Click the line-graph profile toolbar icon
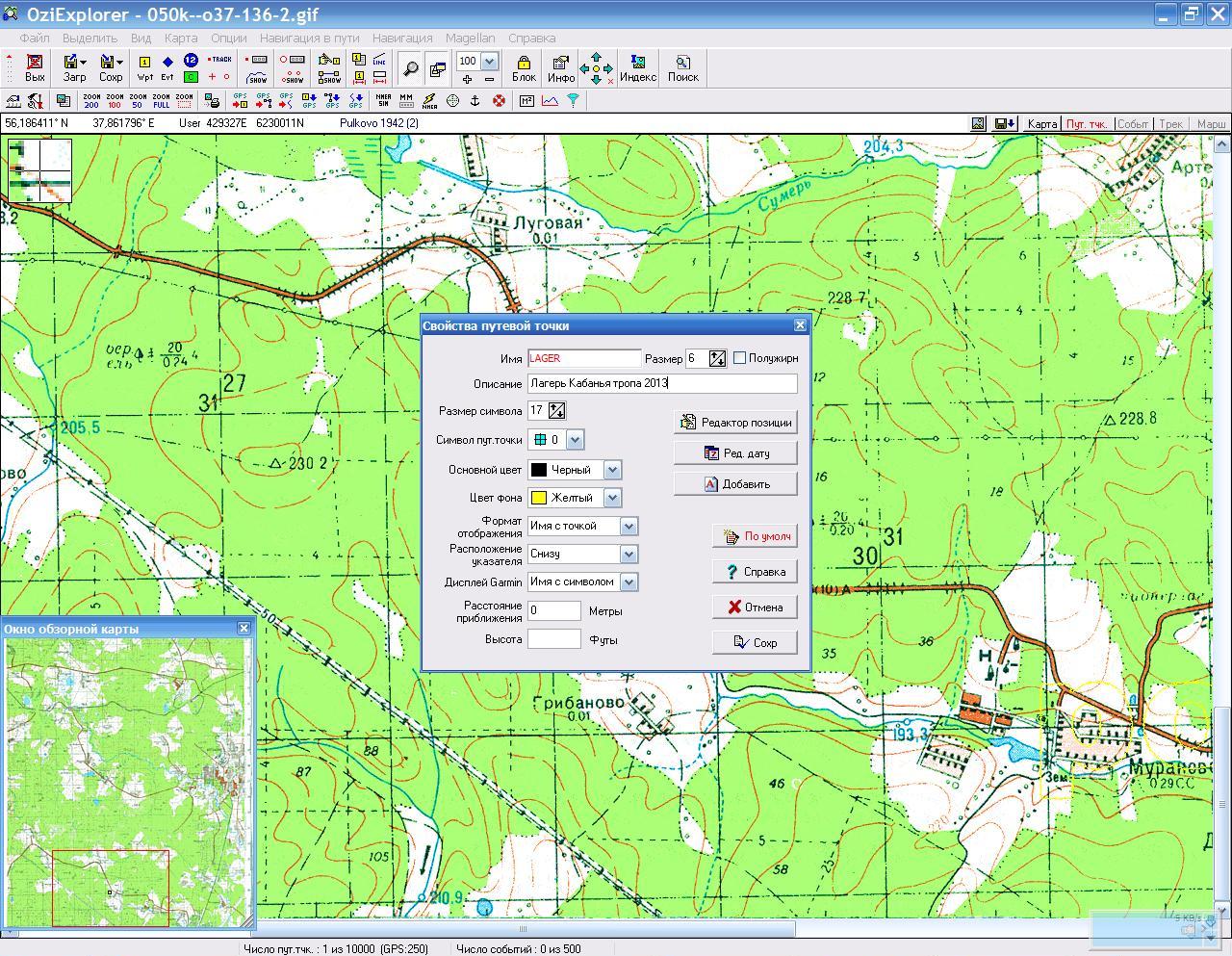1232x956 pixels. pyautogui.click(x=550, y=100)
